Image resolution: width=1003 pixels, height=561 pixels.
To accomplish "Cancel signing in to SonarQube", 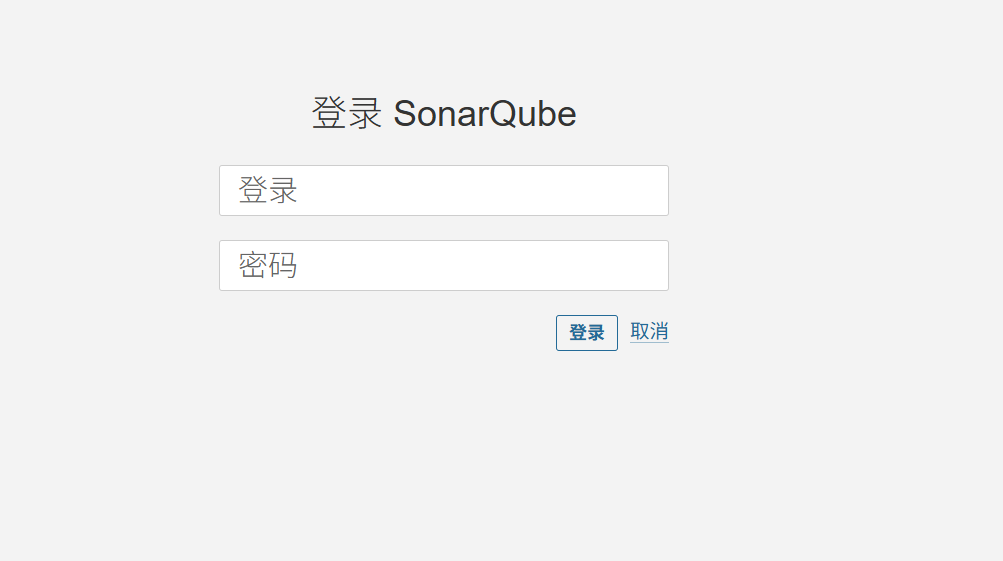I will [x=649, y=332].
